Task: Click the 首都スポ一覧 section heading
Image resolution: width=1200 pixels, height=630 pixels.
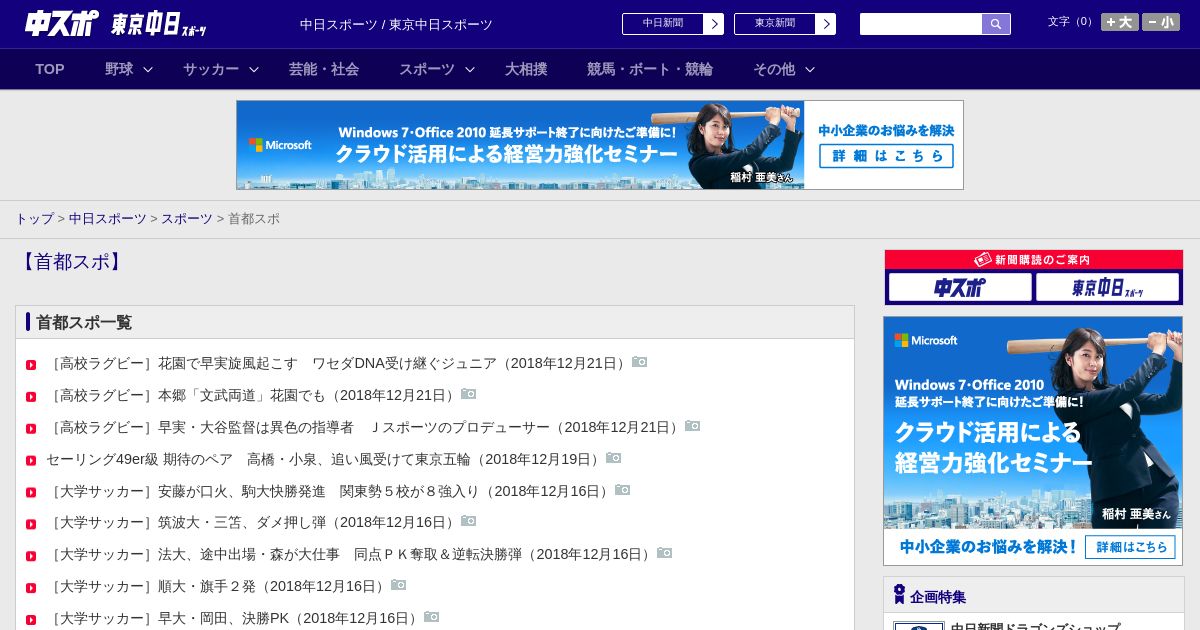Action: click(84, 322)
